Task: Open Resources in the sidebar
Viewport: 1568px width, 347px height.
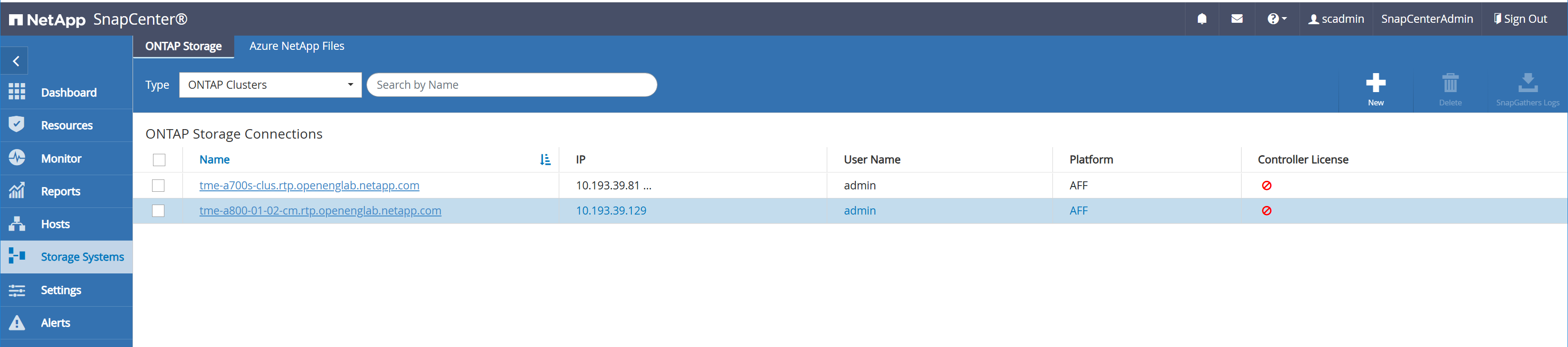Action: coord(67,125)
